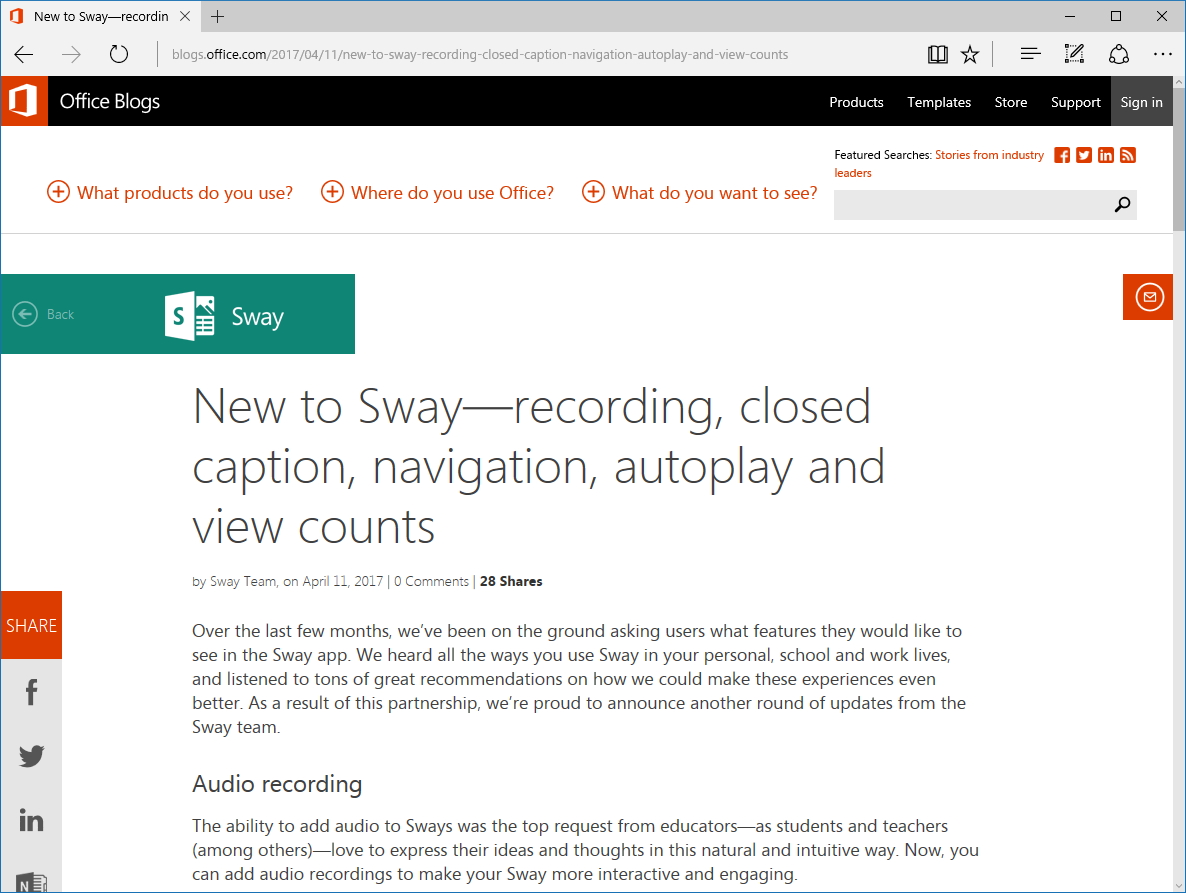Click the address bar URL
This screenshot has height=893, width=1186.
click(480, 54)
